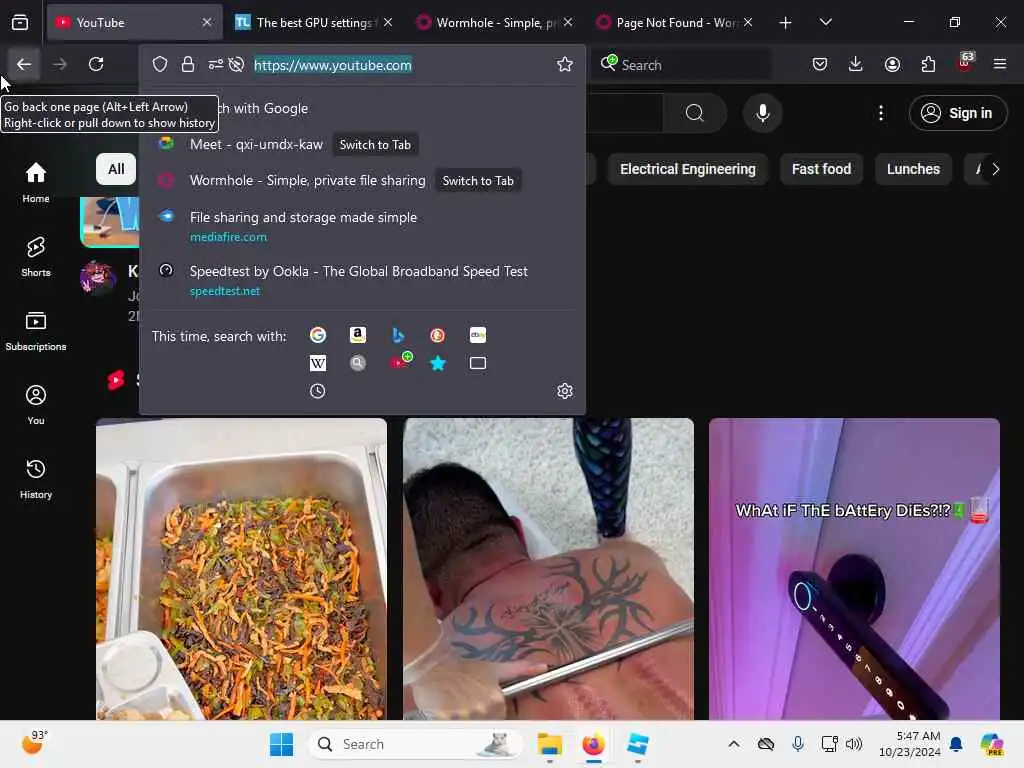Image resolution: width=1024 pixels, height=768 pixels.
Task: Click the Windows taskbar Search box
Action: pos(415,744)
